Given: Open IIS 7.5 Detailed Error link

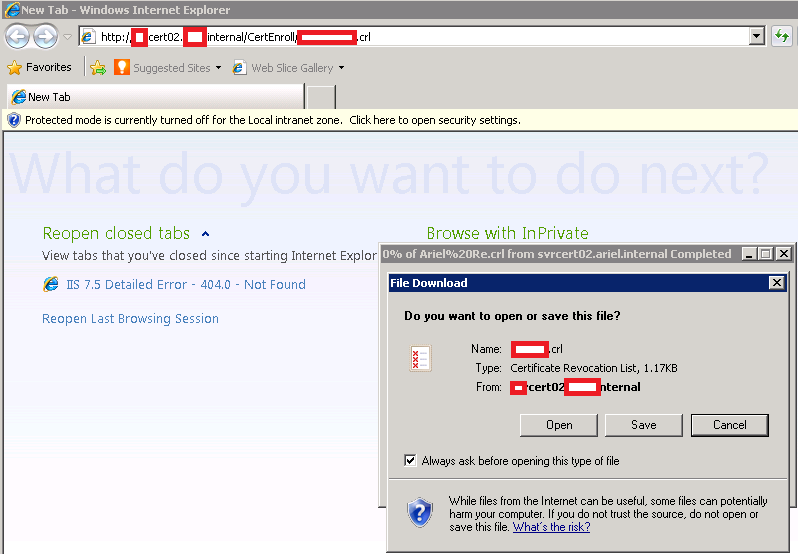Looking at the screenshot, I should (186, 284).
